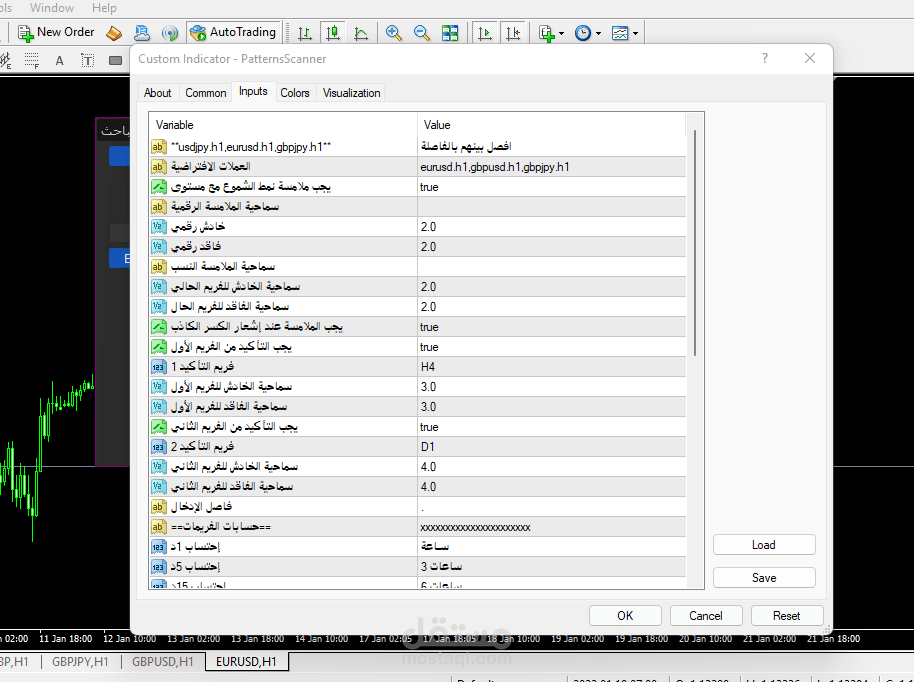Select the Text Label 'T' icon
This screenshot has height=682, width=914.
click(x=87, y=61)
